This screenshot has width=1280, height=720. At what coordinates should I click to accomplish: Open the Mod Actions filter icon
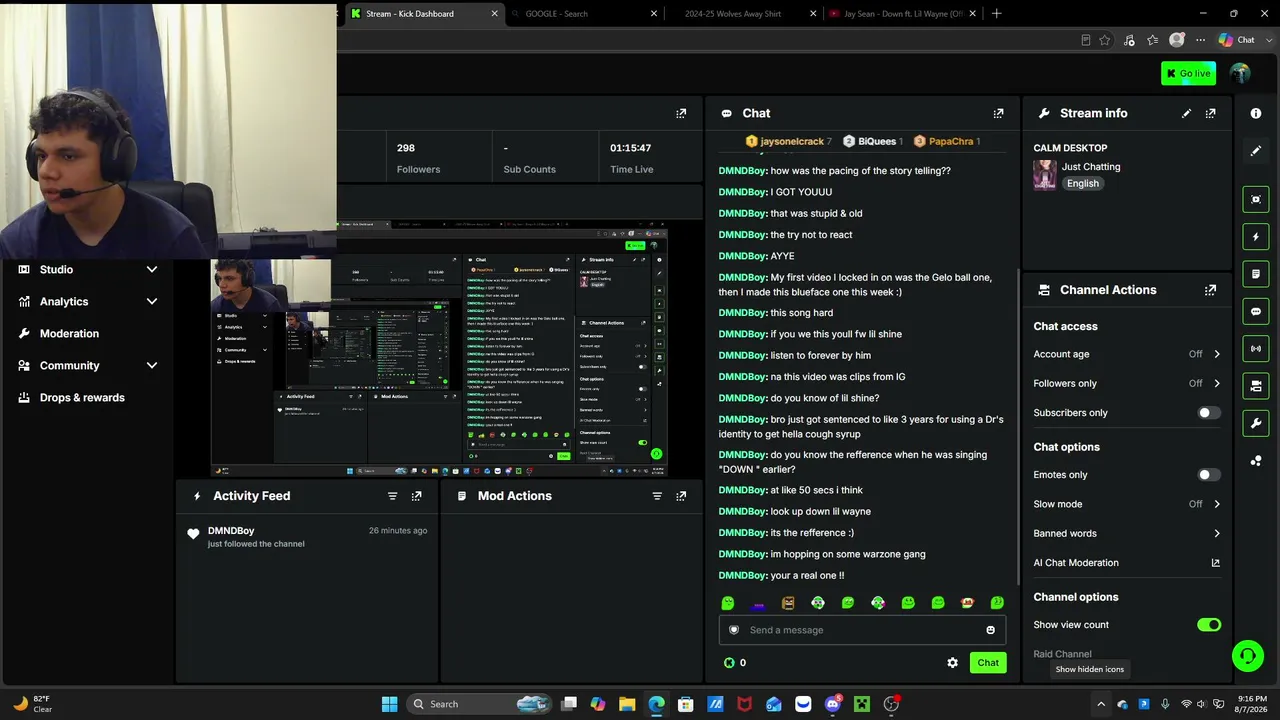click(657, 496)
